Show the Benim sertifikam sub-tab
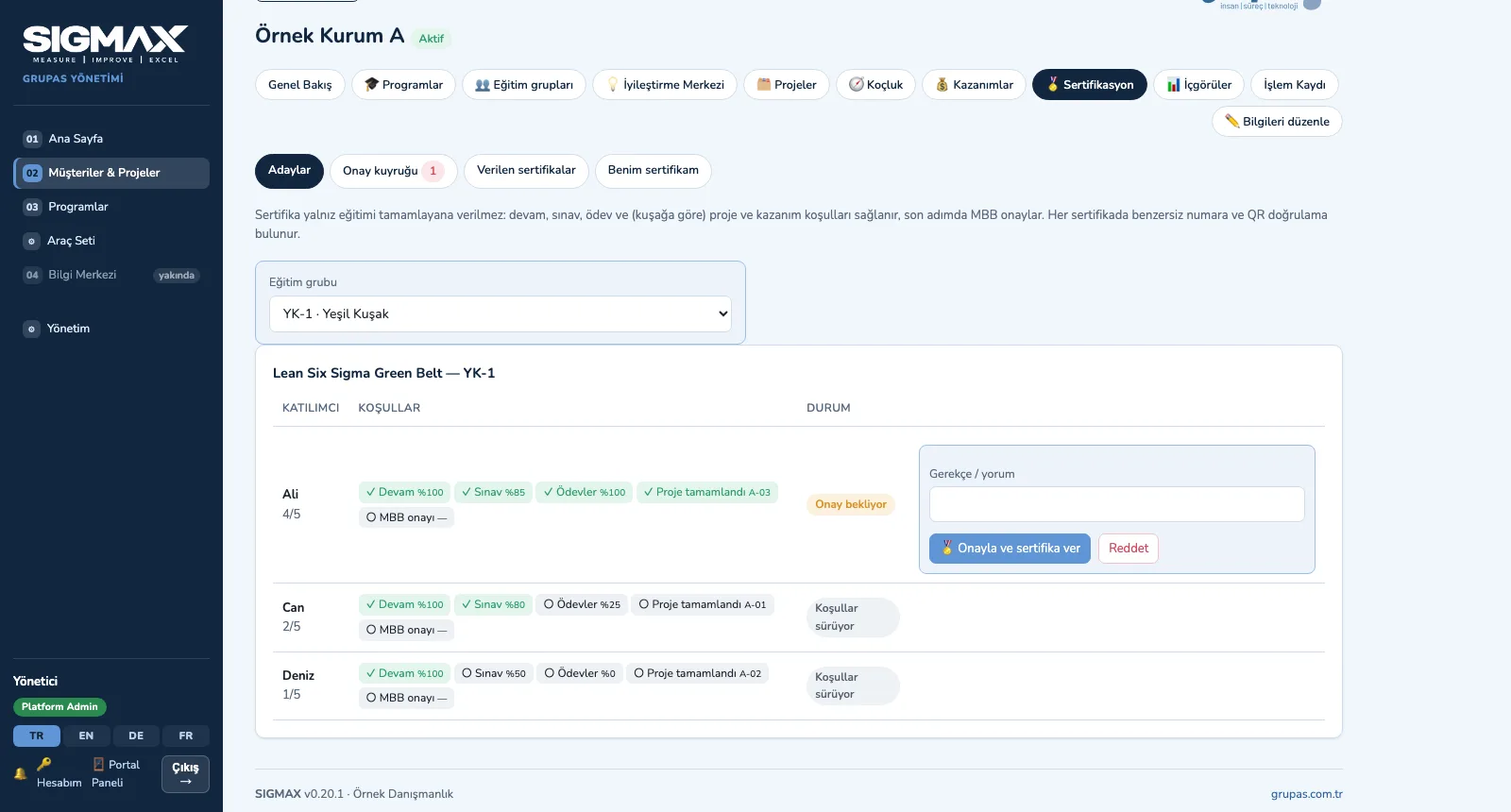The width and height of the screenshot is (1511, 812). click(654, 171)
